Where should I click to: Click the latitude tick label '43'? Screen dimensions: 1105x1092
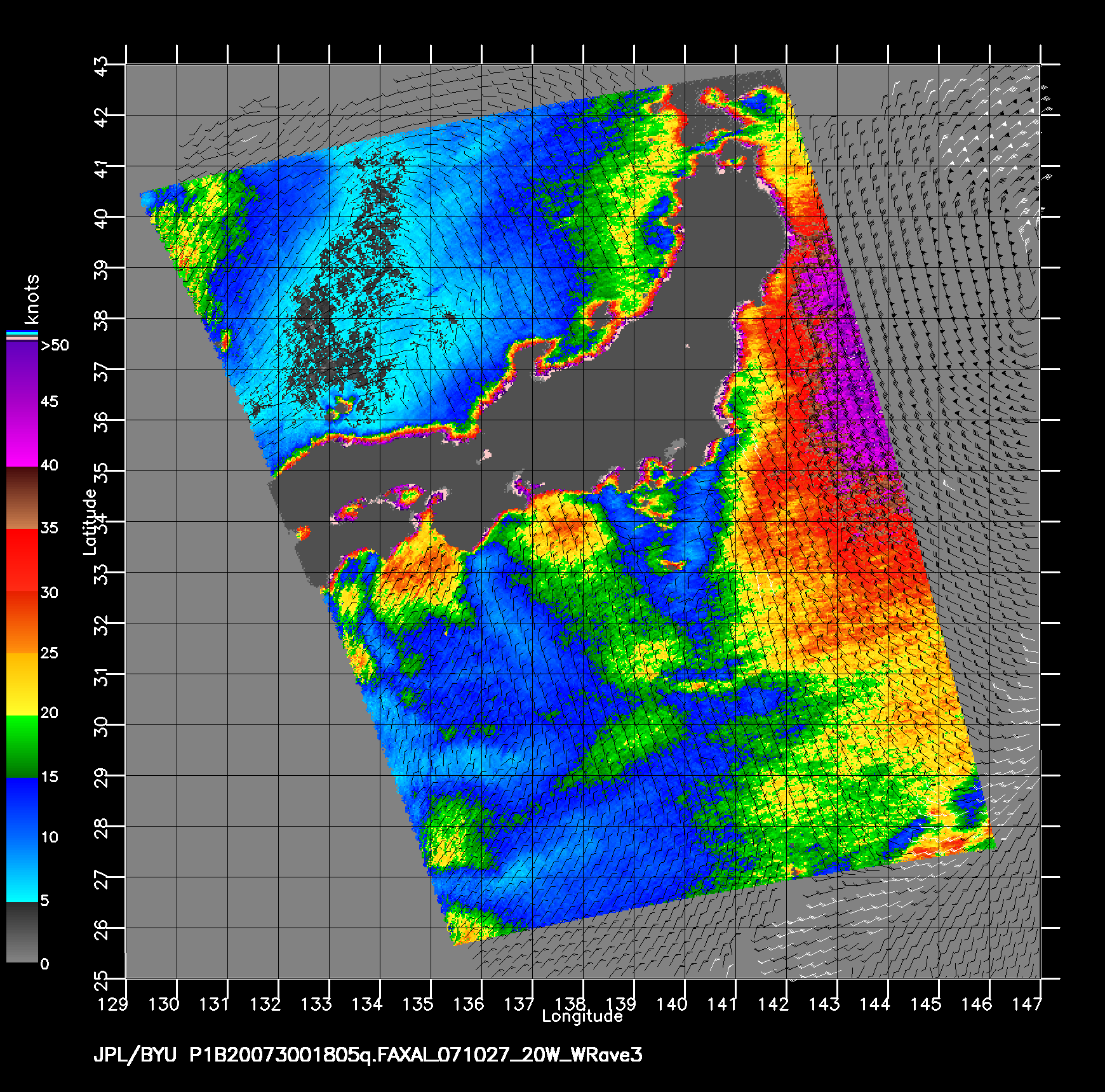pyautogui.click(x=101, y=66)
